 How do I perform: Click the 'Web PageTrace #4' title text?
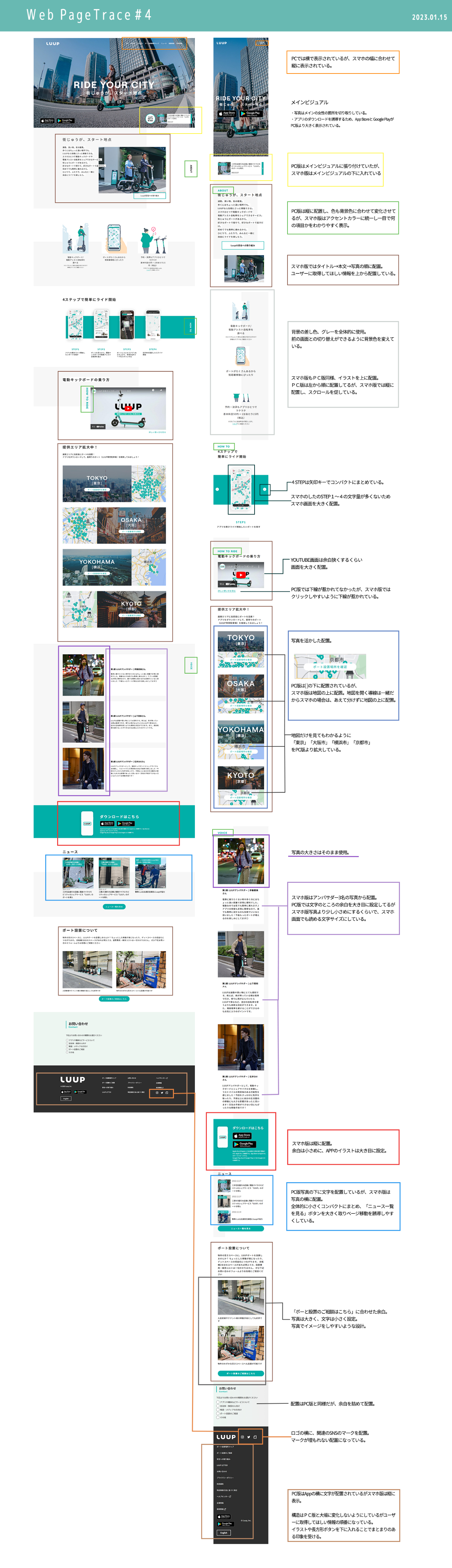[89, 14]
